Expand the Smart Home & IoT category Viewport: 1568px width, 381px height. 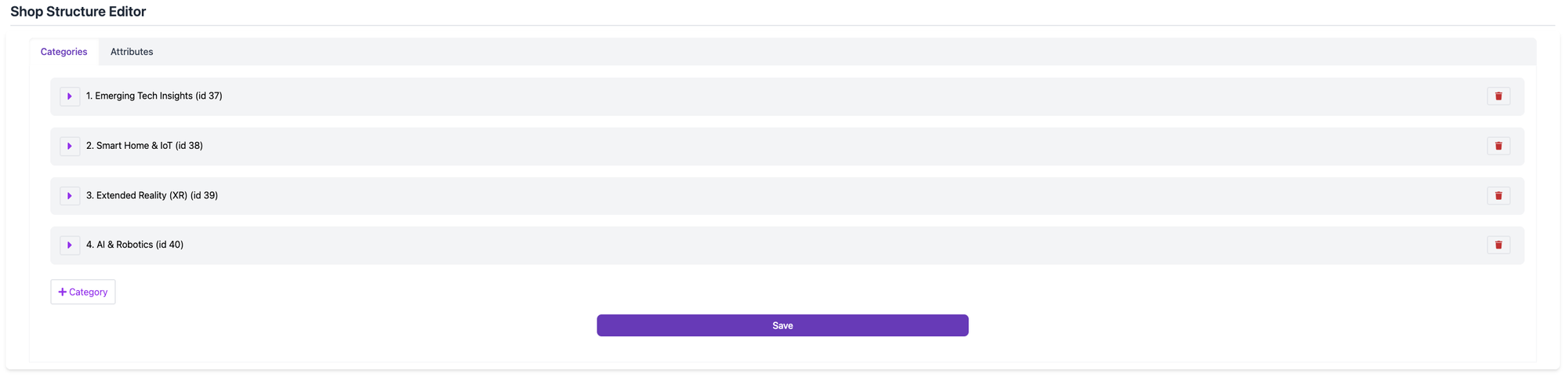click(70, 146)
